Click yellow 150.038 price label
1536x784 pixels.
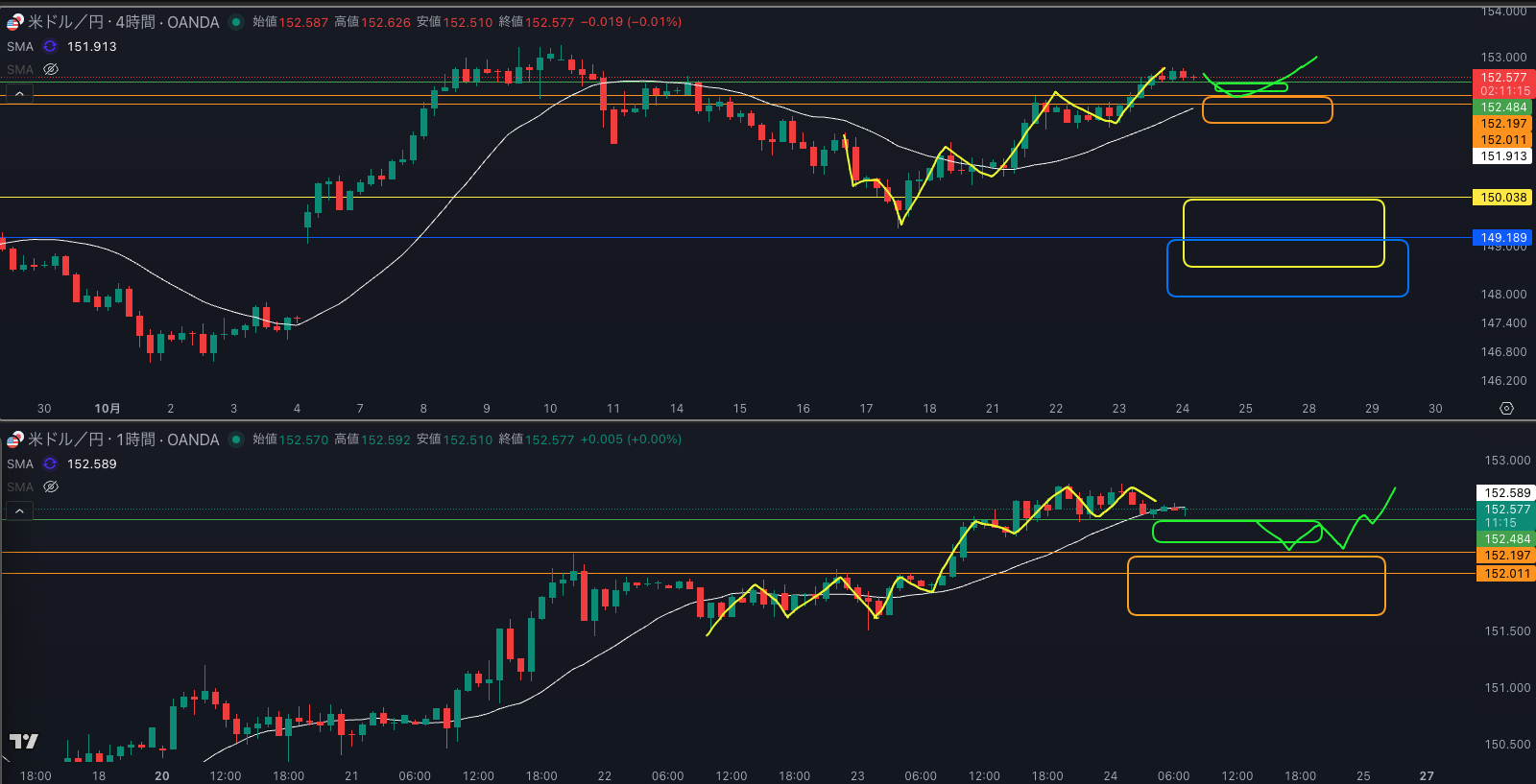click(x=1502, y=198)
